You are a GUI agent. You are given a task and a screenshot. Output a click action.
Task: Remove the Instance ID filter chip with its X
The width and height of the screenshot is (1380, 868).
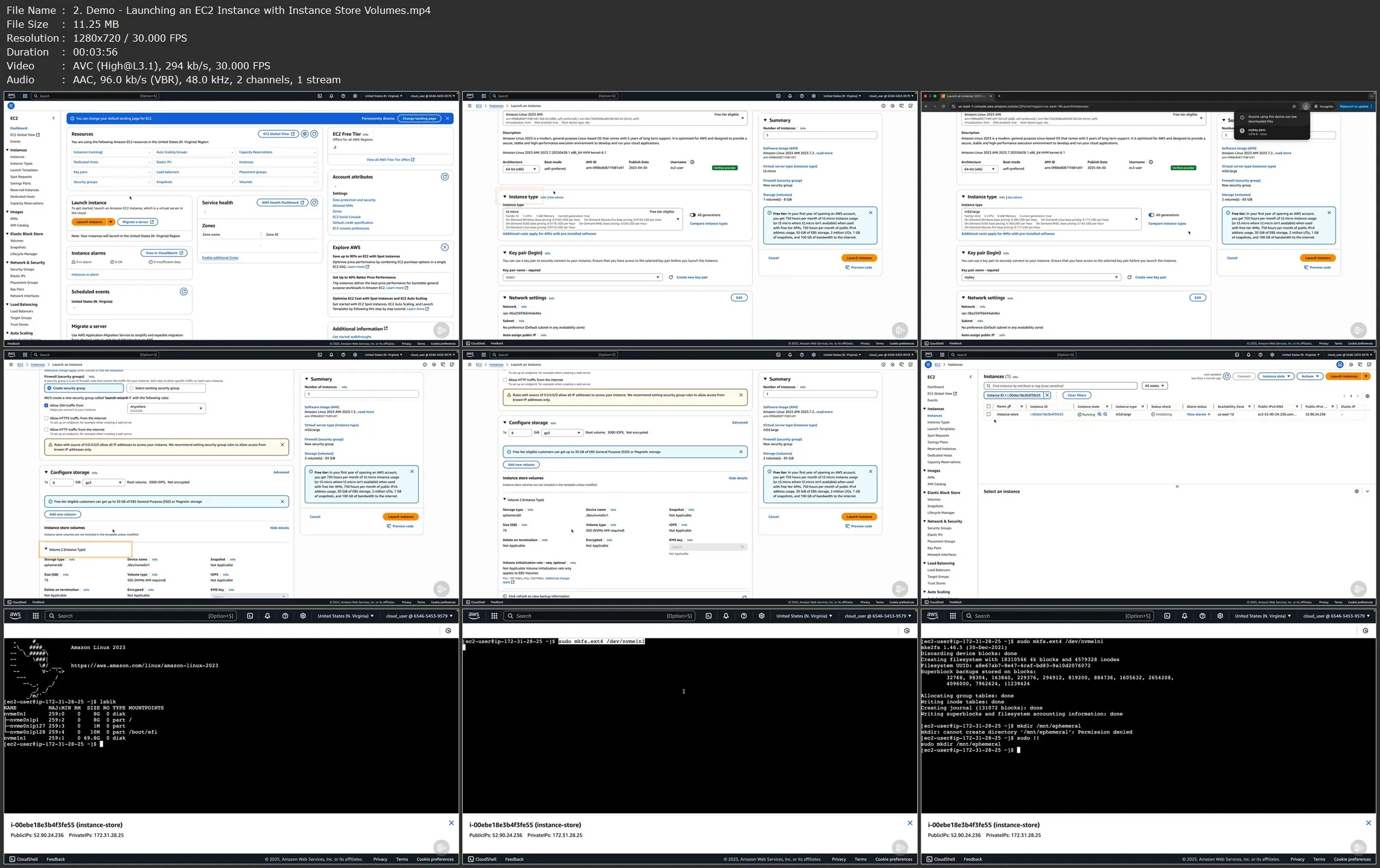point(1048,395)
